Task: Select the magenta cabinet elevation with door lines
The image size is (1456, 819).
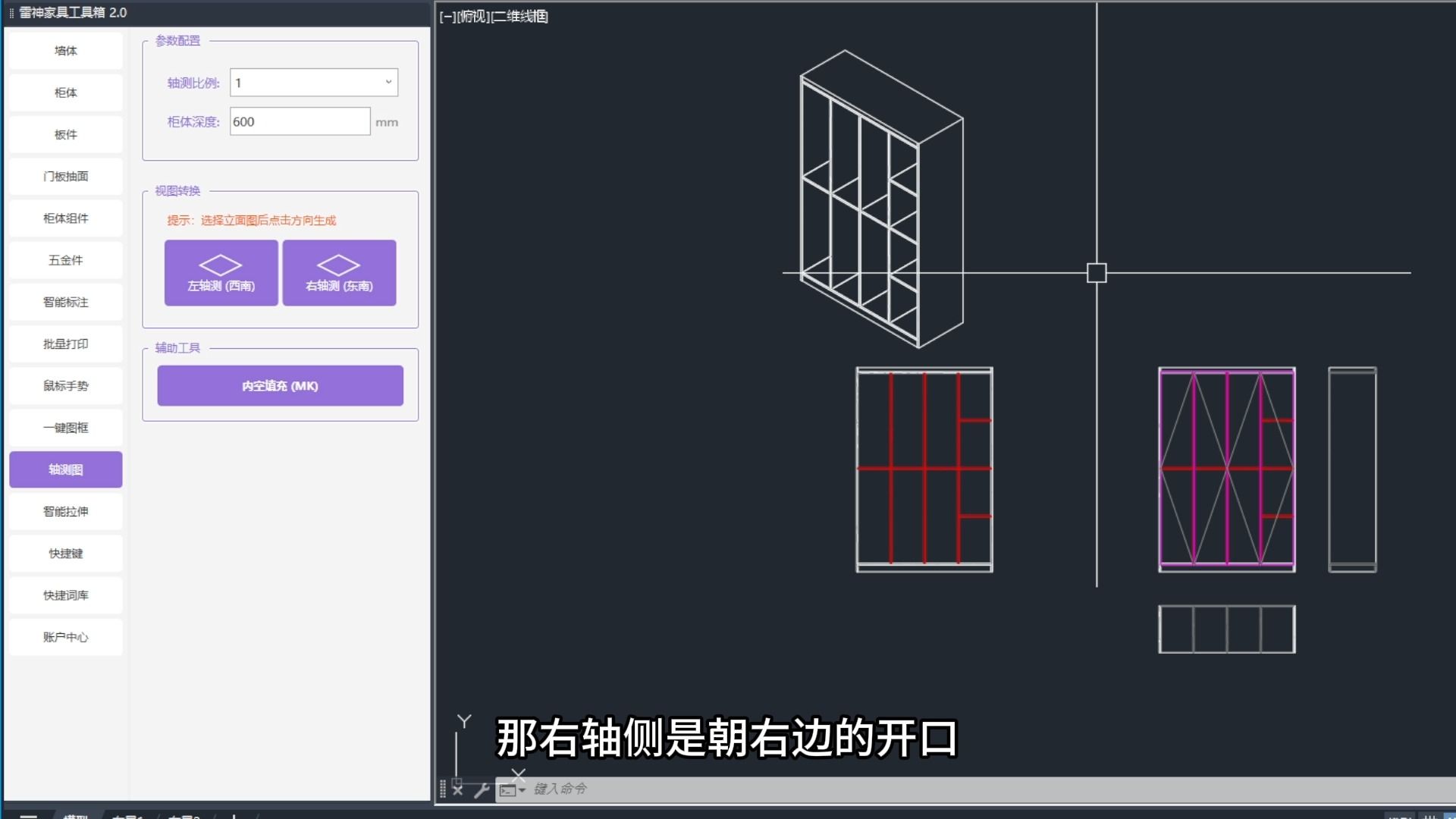Action: click(x=1227, y=469)
